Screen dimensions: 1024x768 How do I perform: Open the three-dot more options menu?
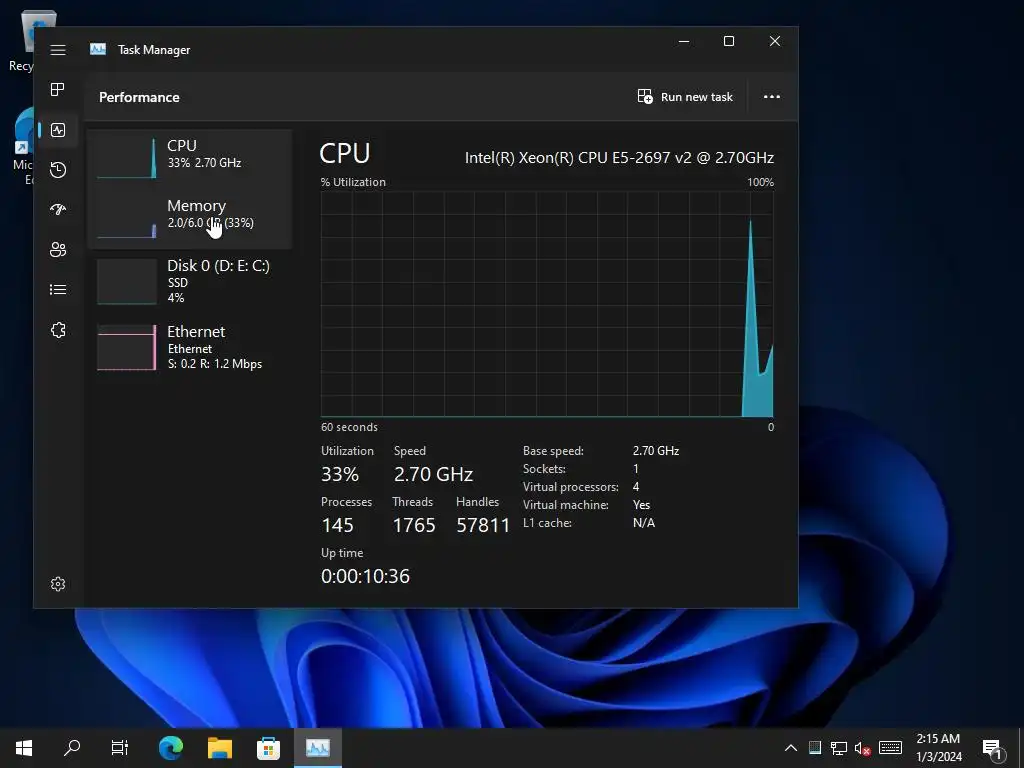click(x=772, y=97)
